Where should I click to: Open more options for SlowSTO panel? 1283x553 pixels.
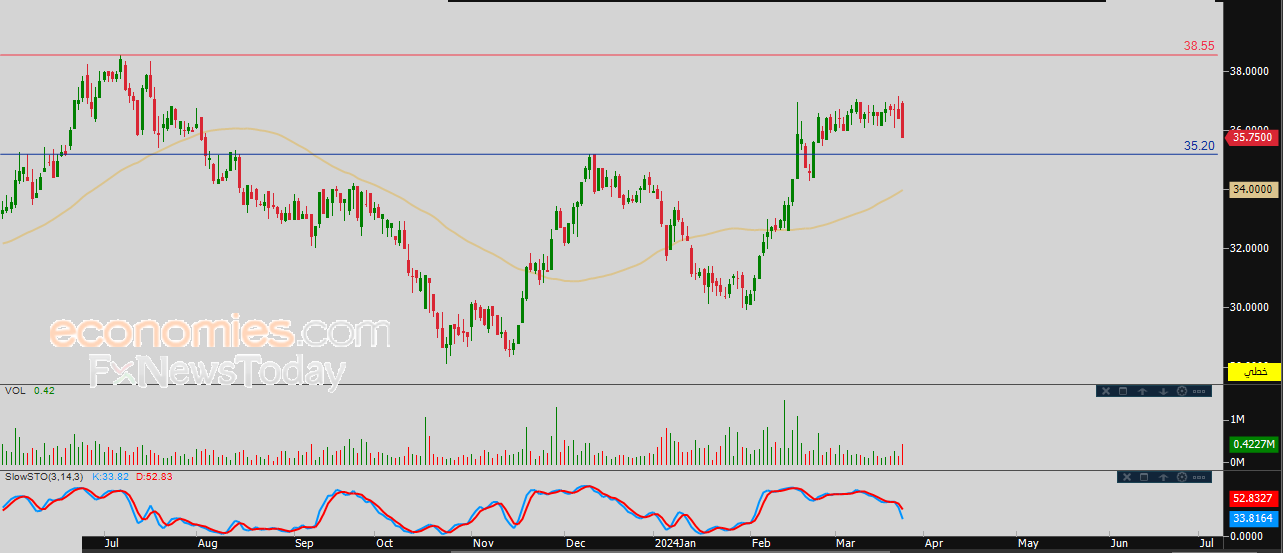[x=1199, y=477]
